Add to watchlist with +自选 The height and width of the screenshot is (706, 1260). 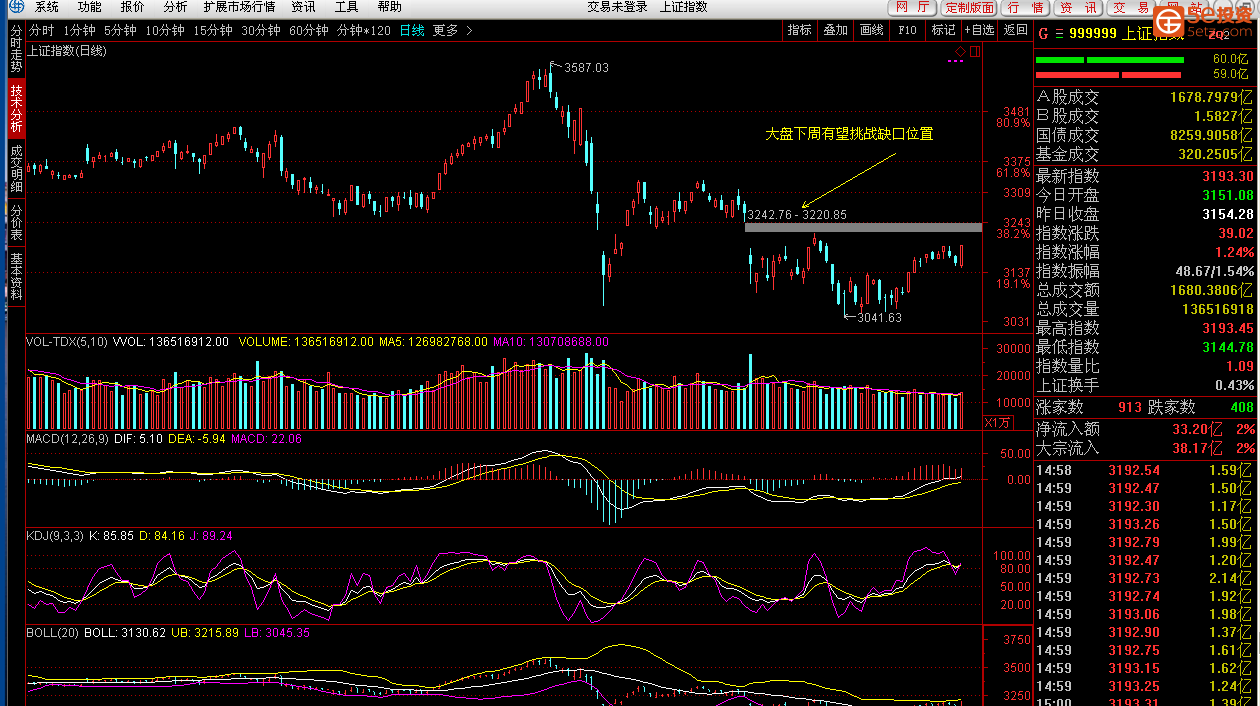pyautogui.click(x=979, y=30)
